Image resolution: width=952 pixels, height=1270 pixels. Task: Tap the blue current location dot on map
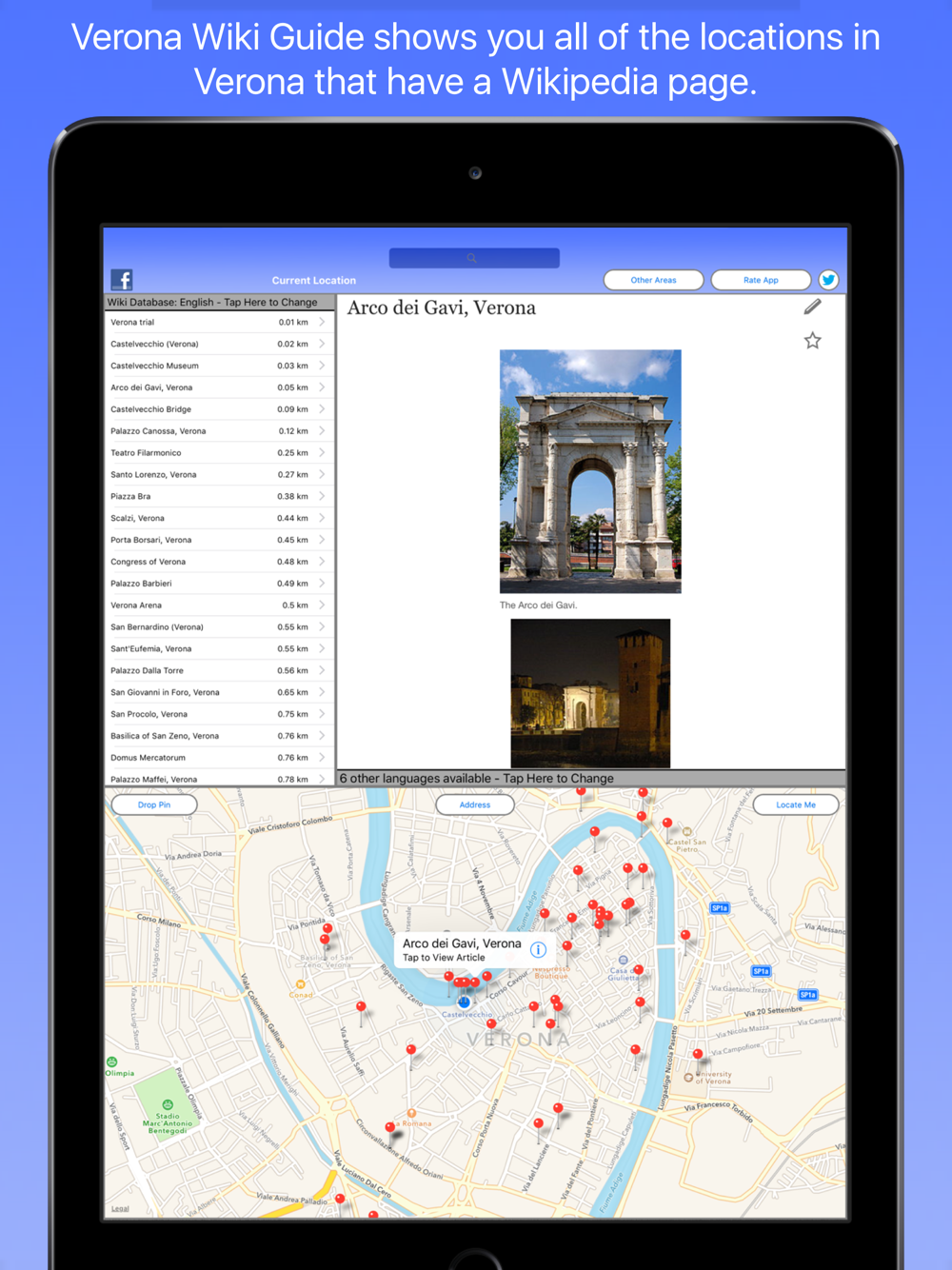[x=464, y=1002]
